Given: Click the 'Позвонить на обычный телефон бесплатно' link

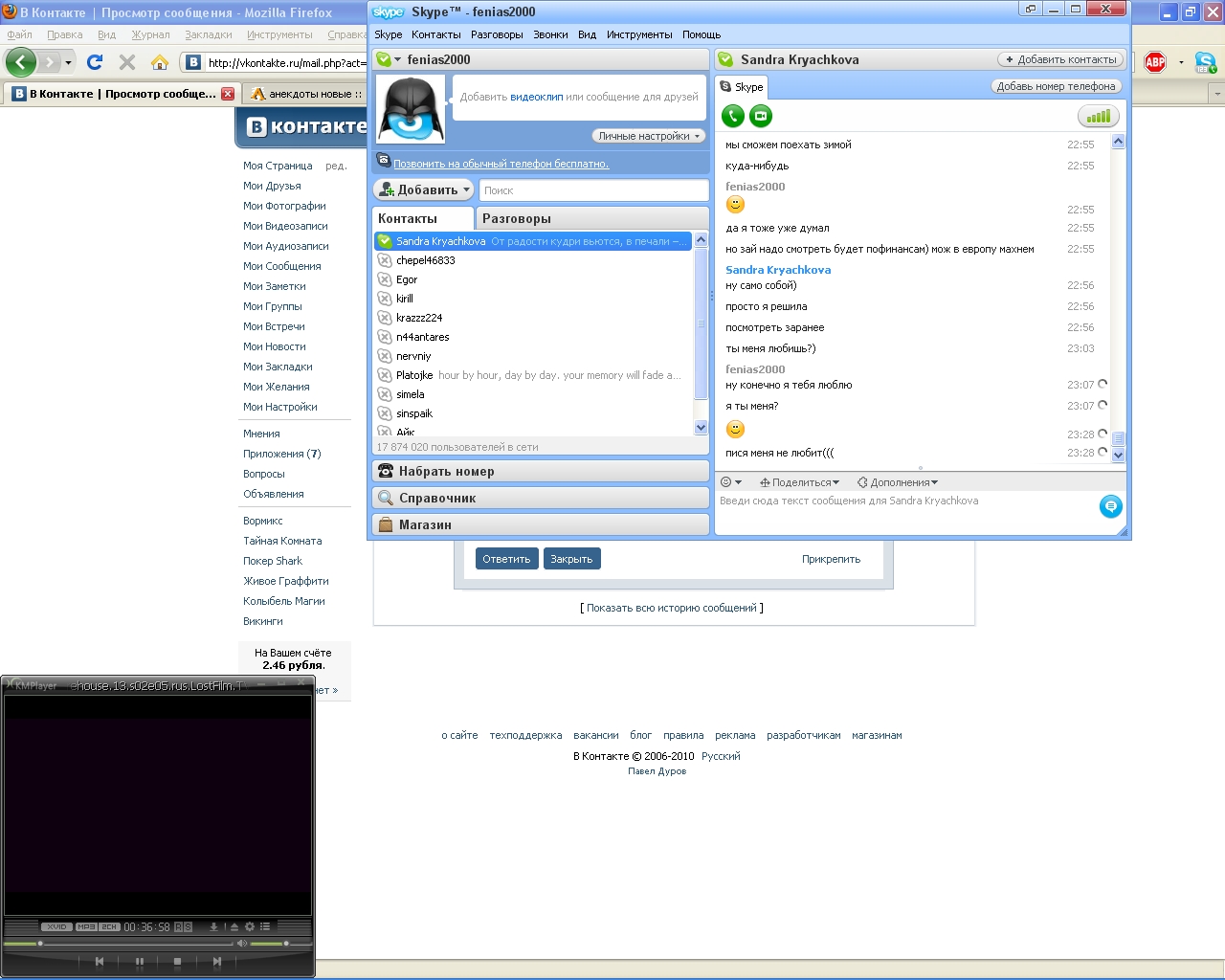Looking at the screenshot, I should (501, 164).
